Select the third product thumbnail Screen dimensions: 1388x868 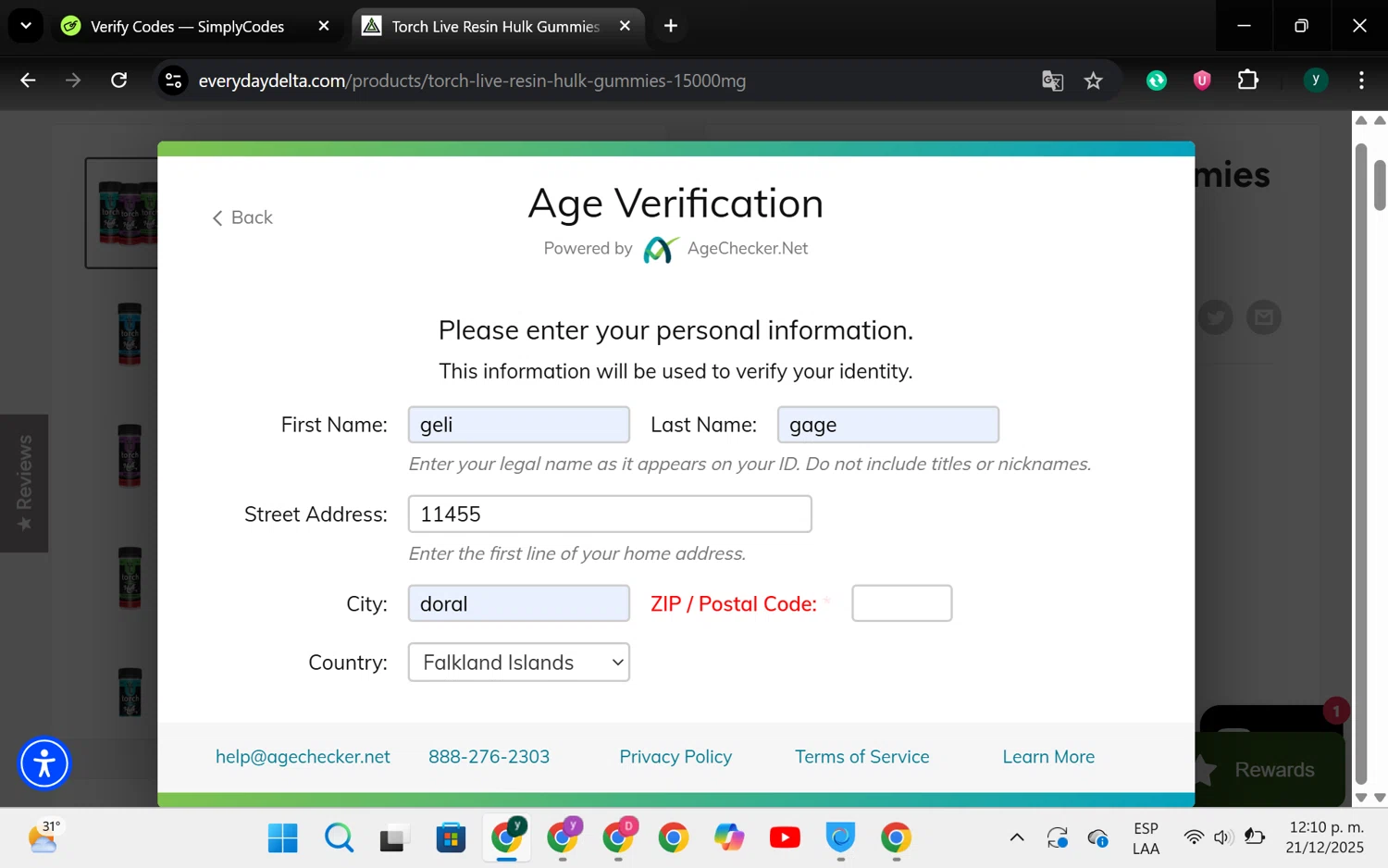click(130, 455)
